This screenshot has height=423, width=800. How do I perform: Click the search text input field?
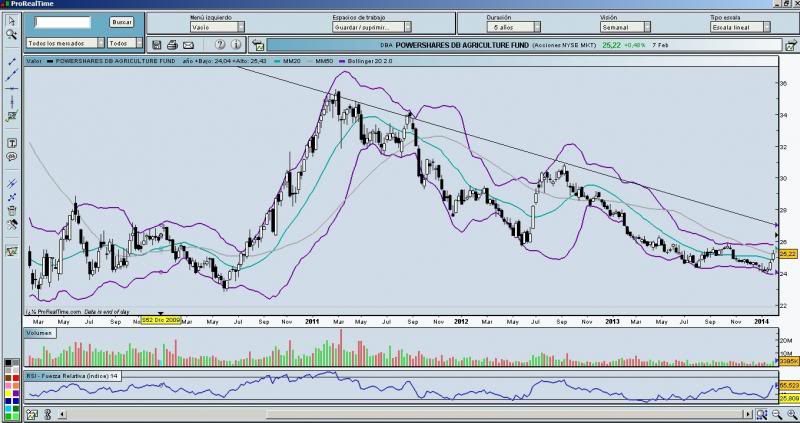62,22
